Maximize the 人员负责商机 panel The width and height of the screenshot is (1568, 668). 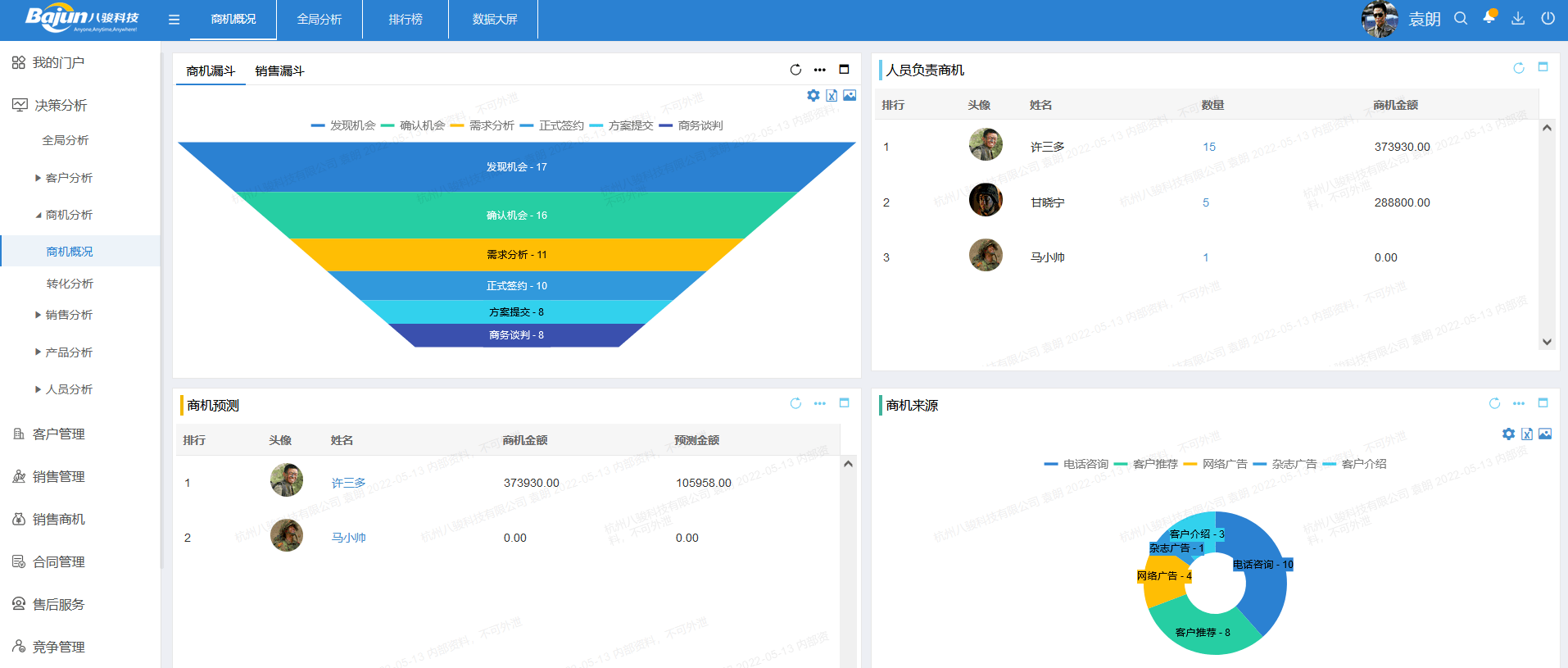click(1543, 67)
